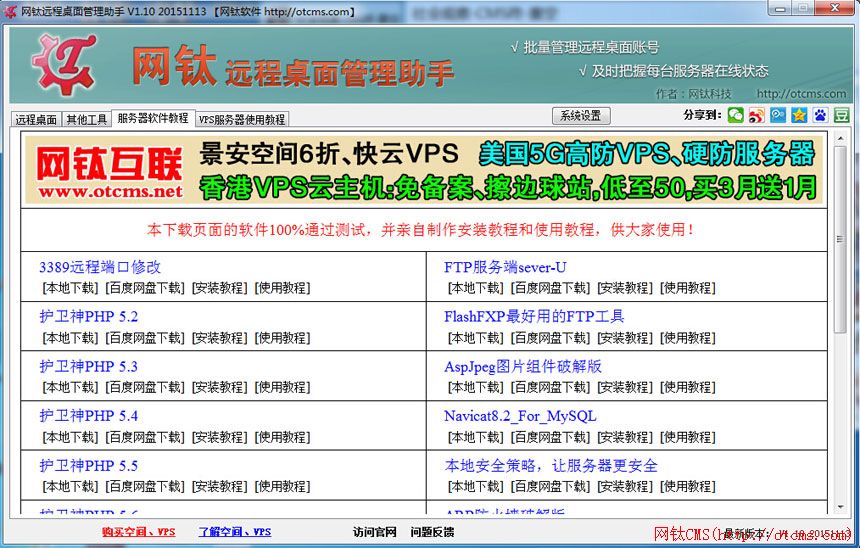860x548 pixels.
Task: Click the app gear logo in title bar
Action: click(x=10, y=11)
